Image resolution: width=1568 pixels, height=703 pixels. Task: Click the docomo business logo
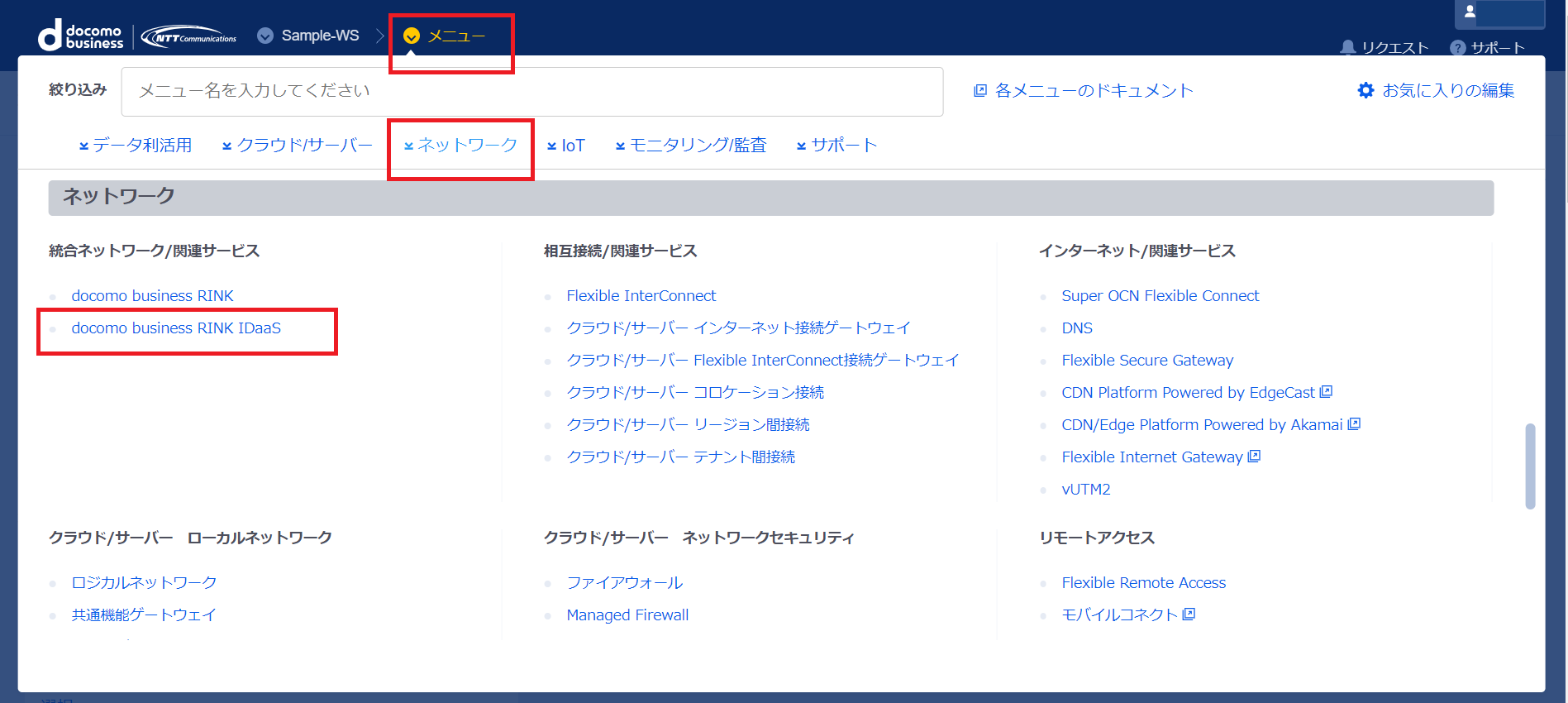80,36
